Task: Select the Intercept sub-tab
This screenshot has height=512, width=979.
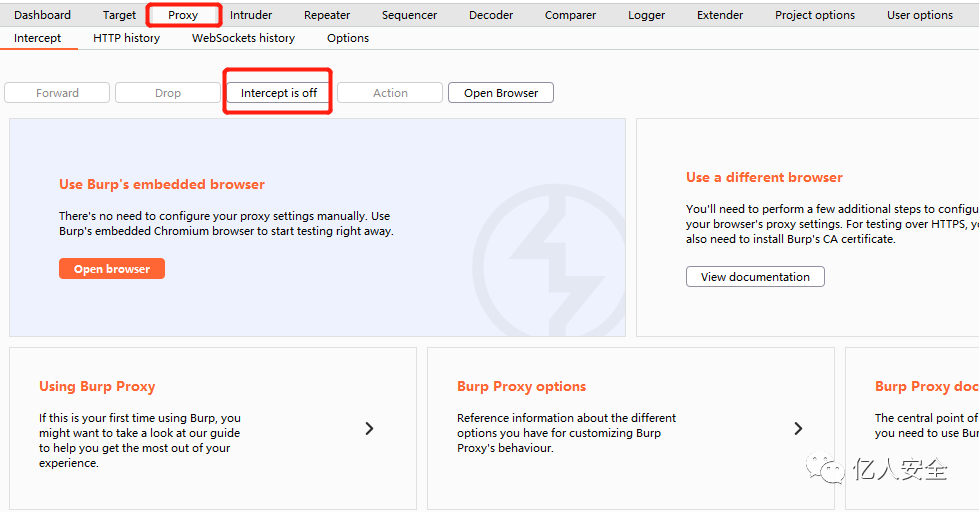Action: [x=37, y=38]
